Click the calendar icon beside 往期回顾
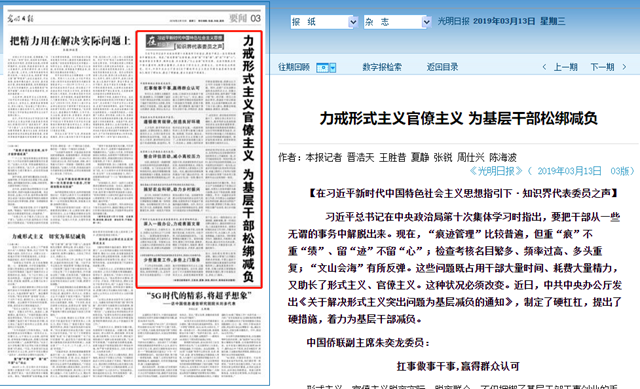The height and width of the screenshot is (389, 640). 322,67
